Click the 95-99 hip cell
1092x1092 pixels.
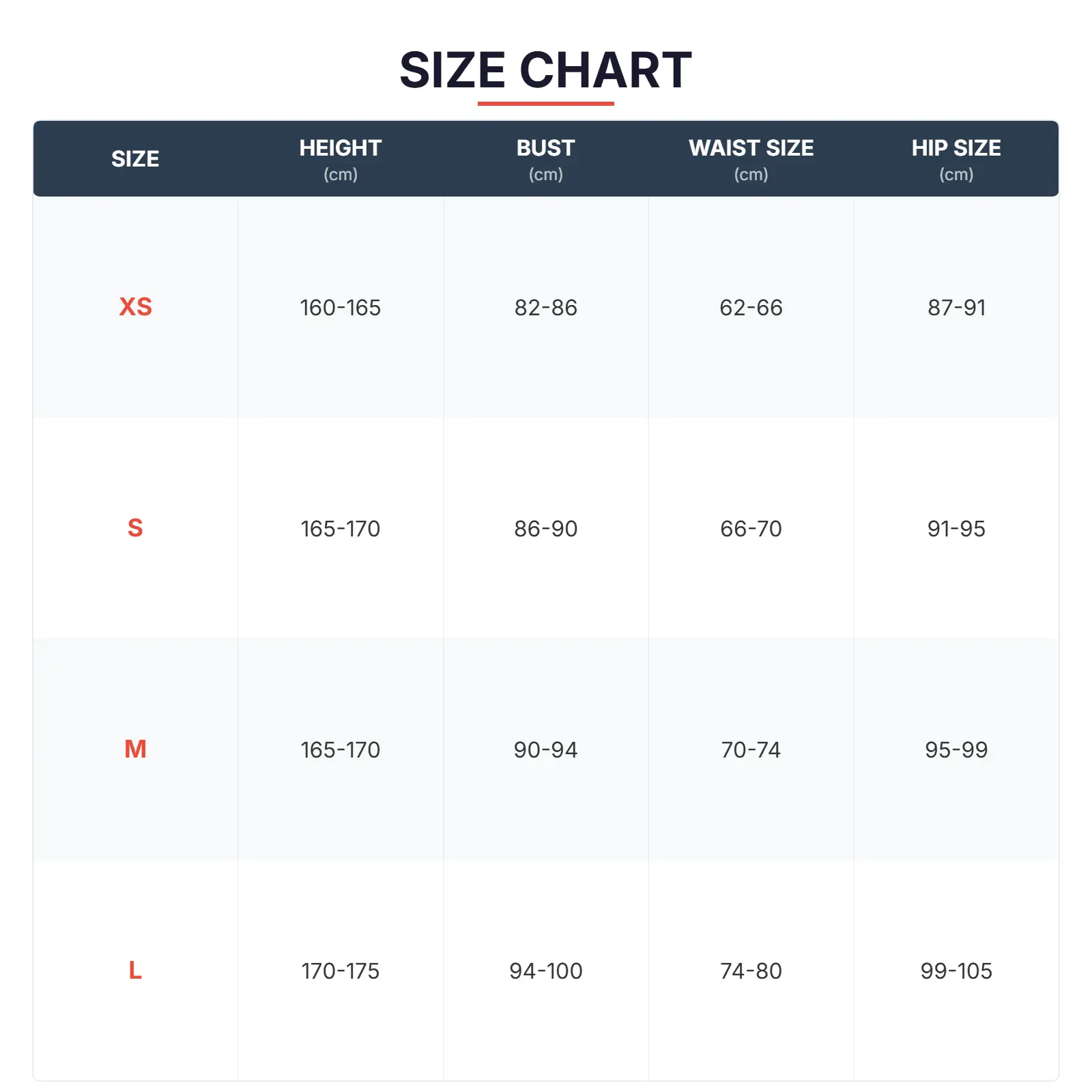956,750
